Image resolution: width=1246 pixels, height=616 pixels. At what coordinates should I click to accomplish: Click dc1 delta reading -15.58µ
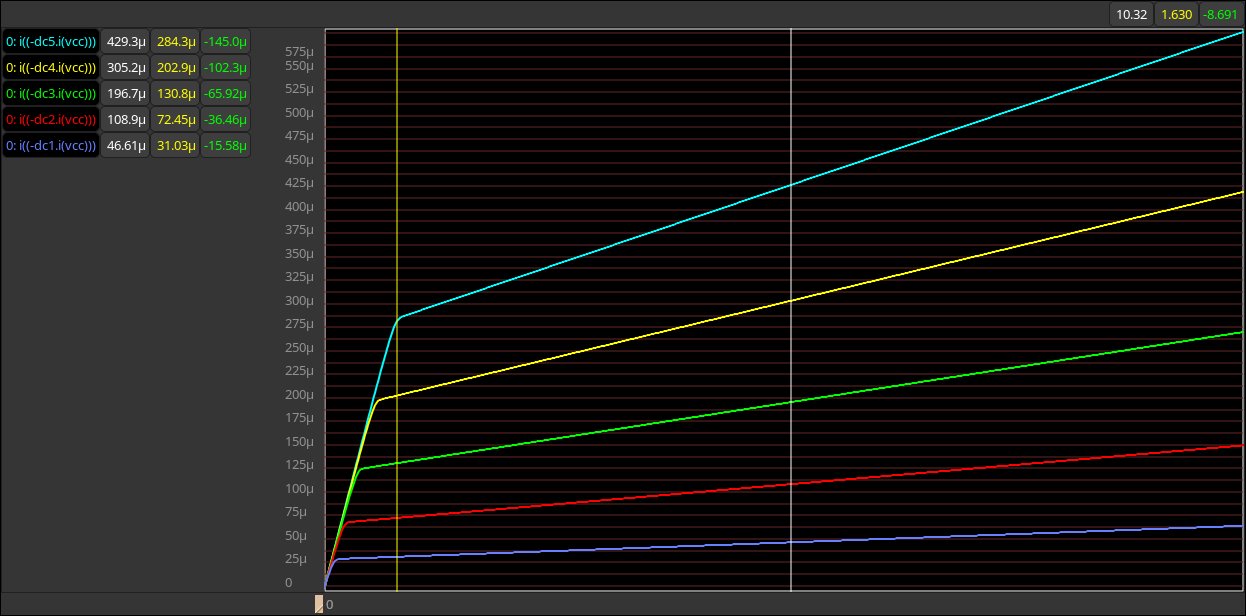[x=225, y=146]
